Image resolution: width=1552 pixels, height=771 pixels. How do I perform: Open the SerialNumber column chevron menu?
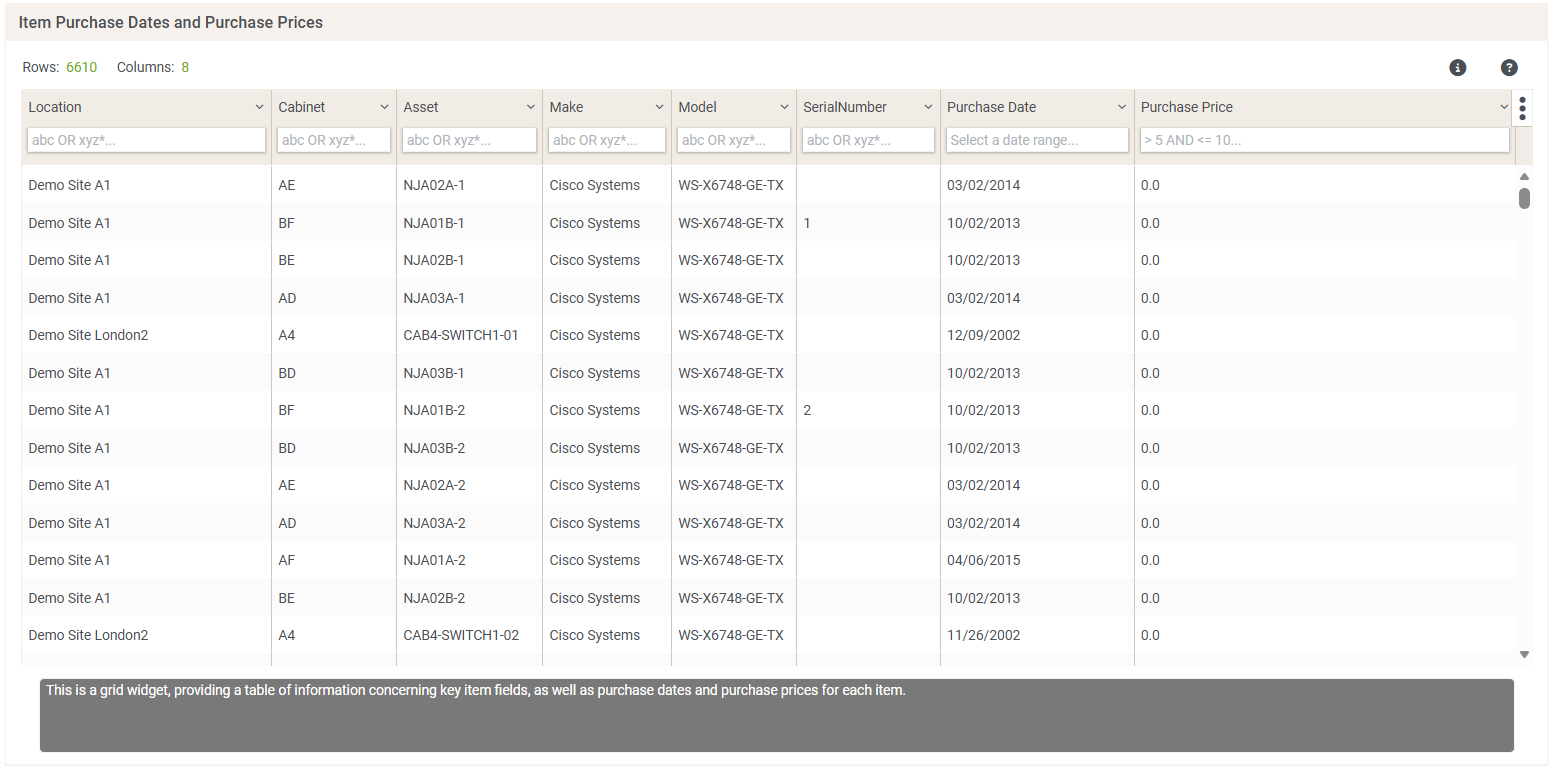[928, 107]
